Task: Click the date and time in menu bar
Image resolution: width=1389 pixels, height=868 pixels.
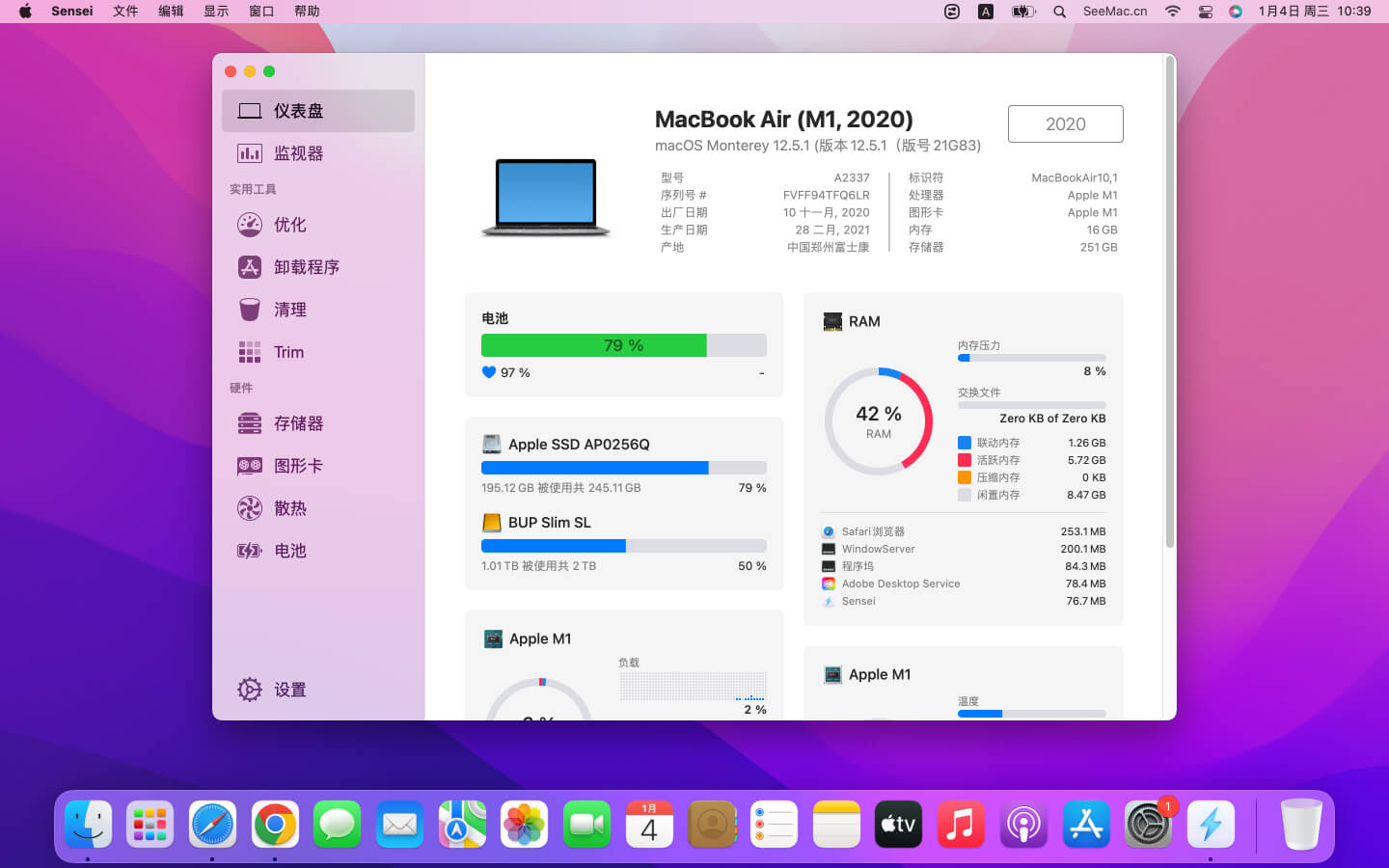Action: pos(1315,12)
